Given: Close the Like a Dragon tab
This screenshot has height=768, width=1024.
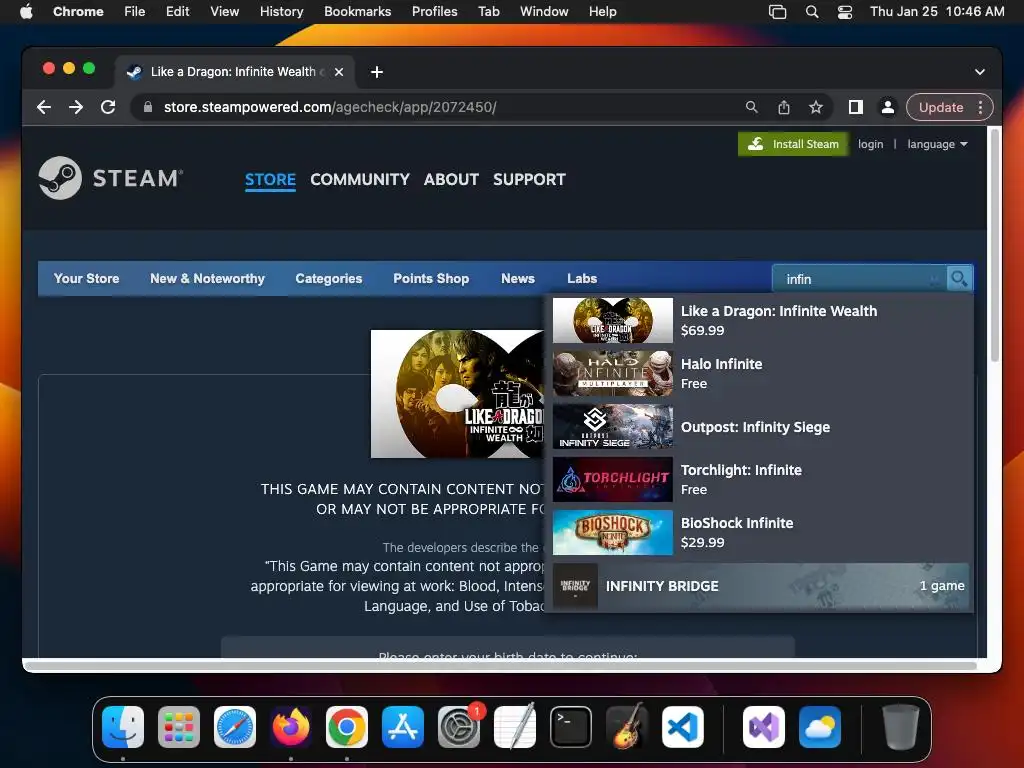Looking at the screenshot, I should pyautogui.click(x=339, y=72).
